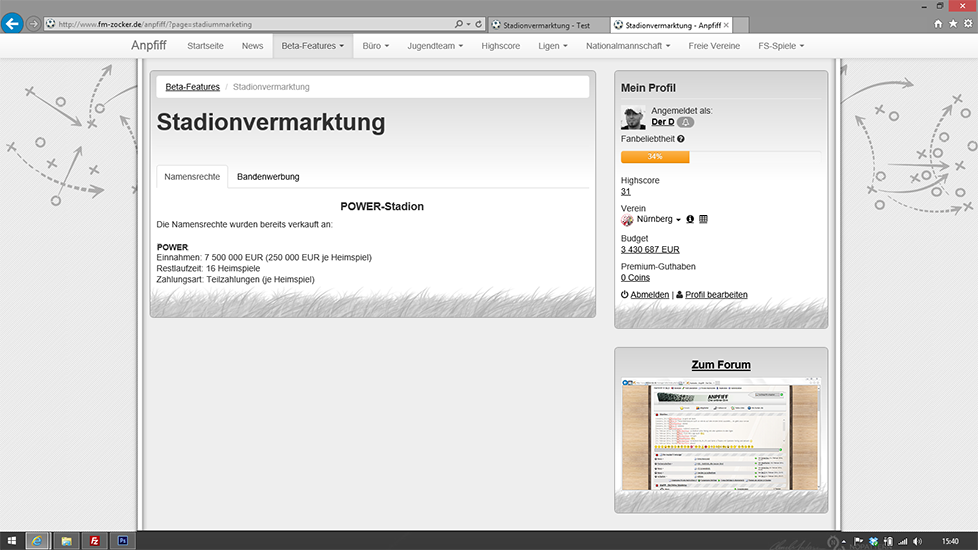
Task: Open the Jugendteam dropdown menu
Action: pos(437,46)
